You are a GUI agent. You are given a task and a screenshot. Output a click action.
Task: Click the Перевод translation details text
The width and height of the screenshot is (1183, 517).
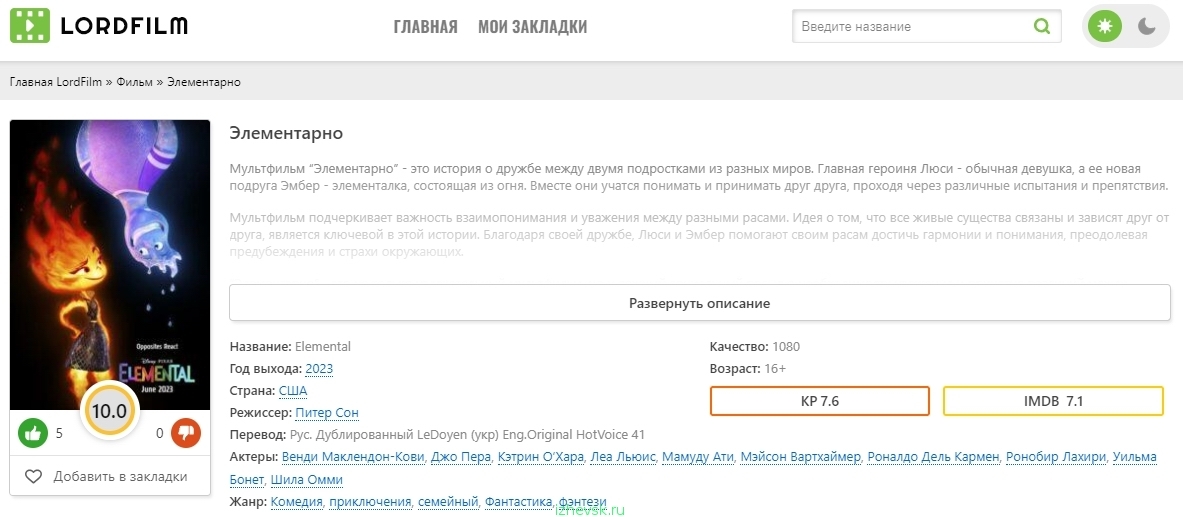click(x=467, y=435)
